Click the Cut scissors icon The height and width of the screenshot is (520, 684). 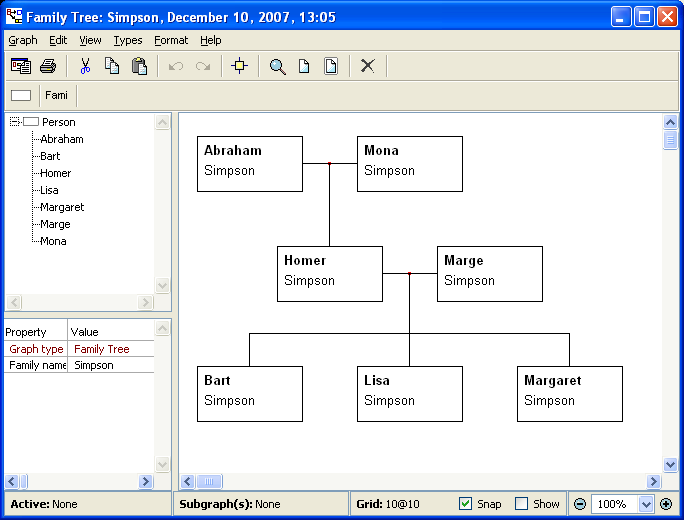tap(85, 66)
